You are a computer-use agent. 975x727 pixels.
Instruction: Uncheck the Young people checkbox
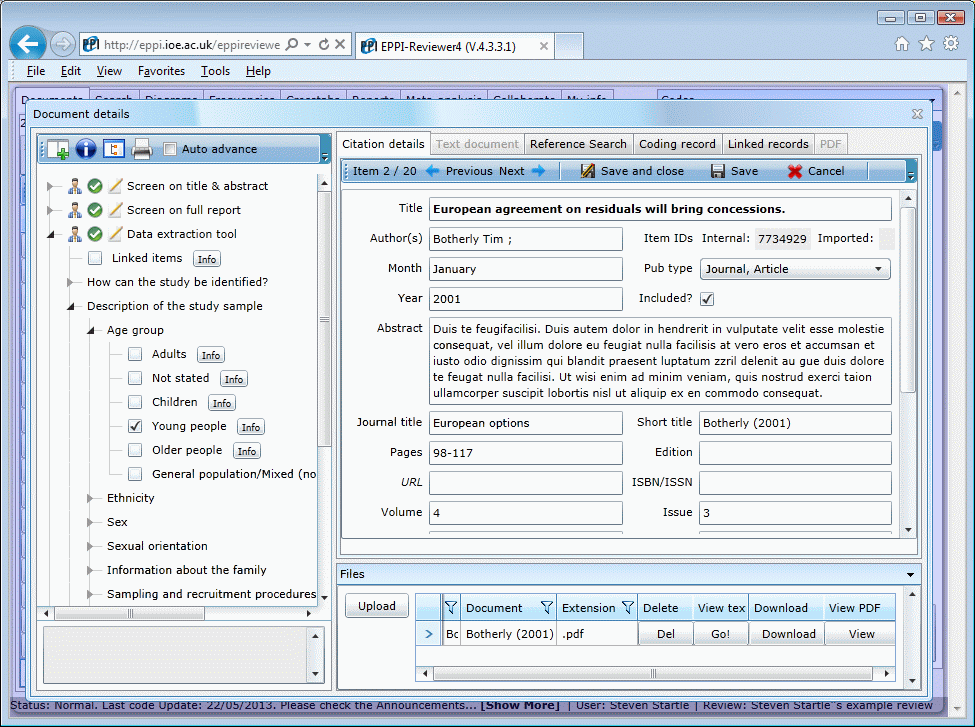coord(135,426)
